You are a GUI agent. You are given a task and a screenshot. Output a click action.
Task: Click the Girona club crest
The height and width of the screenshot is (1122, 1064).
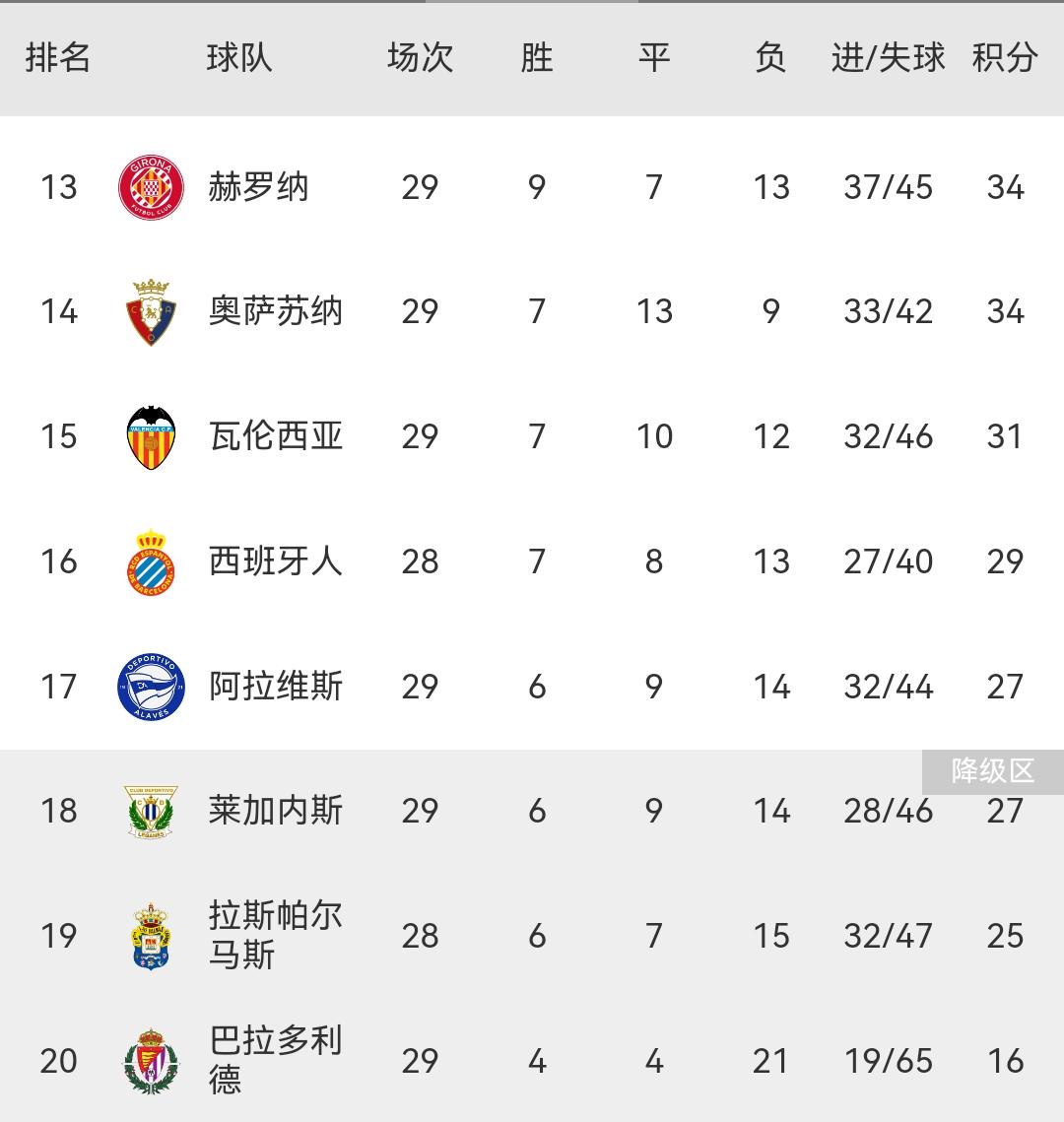pos(151,187)
